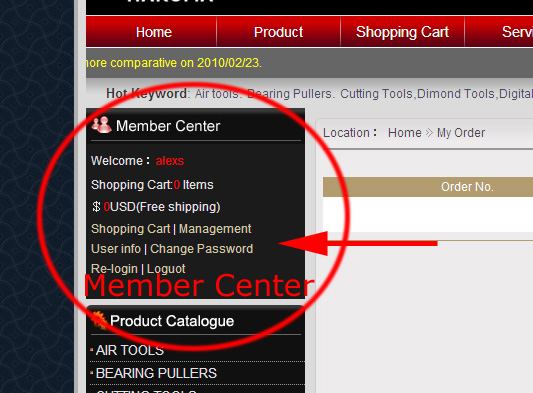Open the Management link

click(215, 229)
